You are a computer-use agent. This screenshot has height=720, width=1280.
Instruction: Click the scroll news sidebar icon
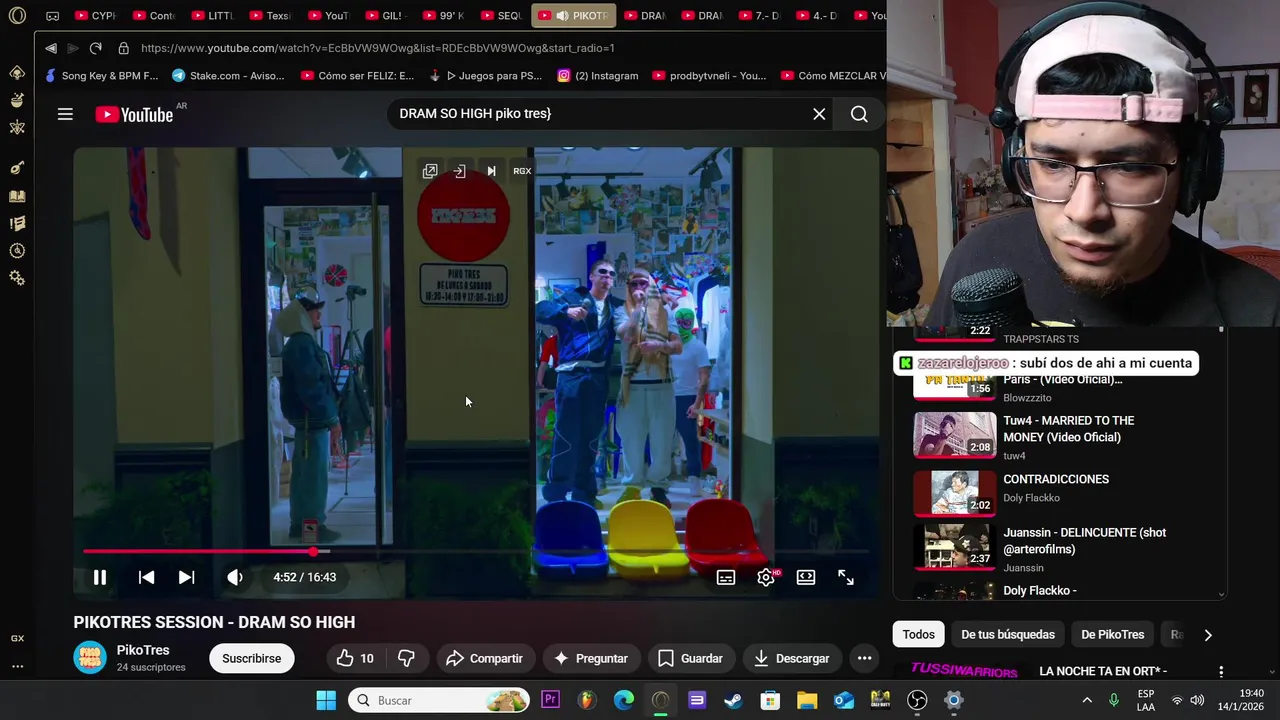click(x=17, y=223)
